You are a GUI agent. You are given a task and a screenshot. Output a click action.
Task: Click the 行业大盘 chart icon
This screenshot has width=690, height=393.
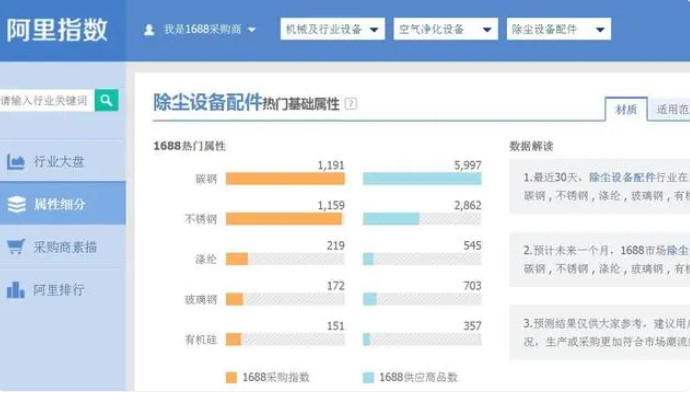point(16,162)
